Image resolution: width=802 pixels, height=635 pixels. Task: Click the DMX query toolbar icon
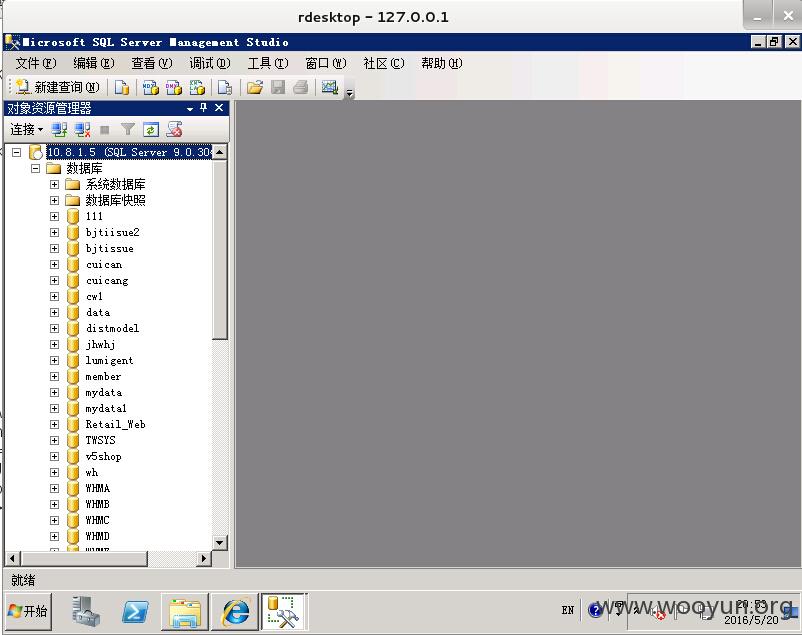coord(173,87)
